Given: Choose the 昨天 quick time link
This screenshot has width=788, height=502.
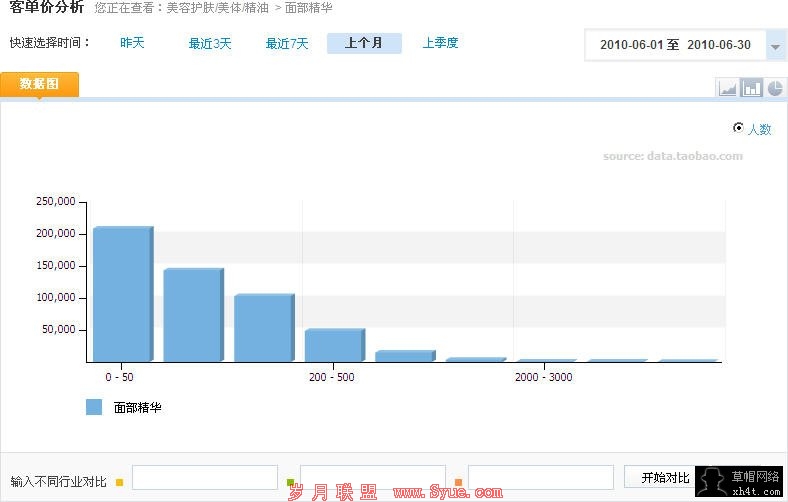Looking at the screenshot, I should click(132, 43).
